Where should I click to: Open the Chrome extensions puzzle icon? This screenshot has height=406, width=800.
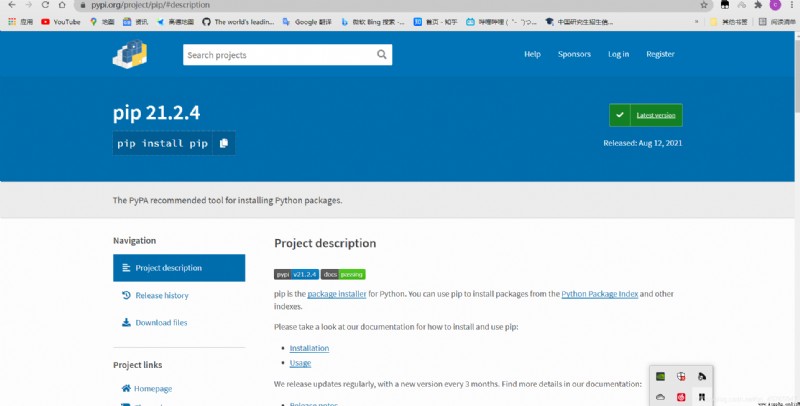[758, 5]
